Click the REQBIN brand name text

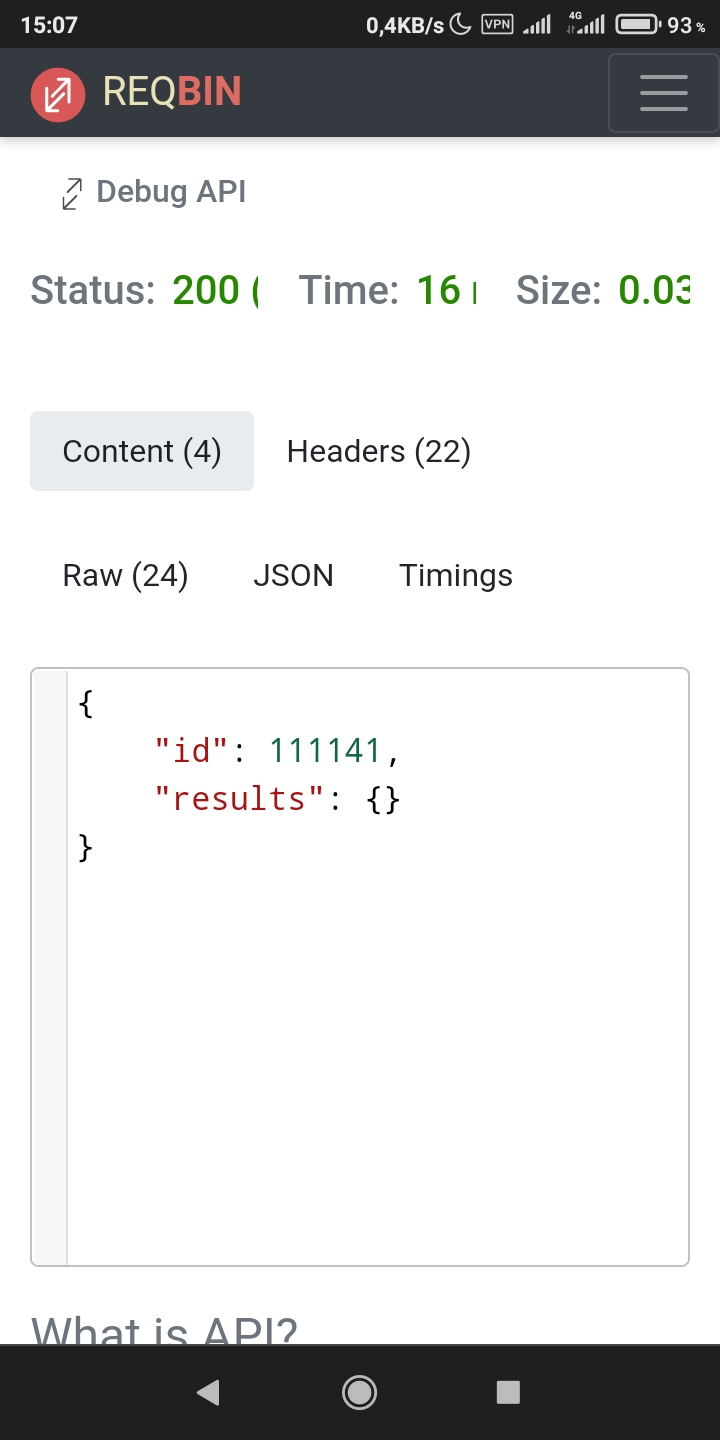tap(172, 93)
